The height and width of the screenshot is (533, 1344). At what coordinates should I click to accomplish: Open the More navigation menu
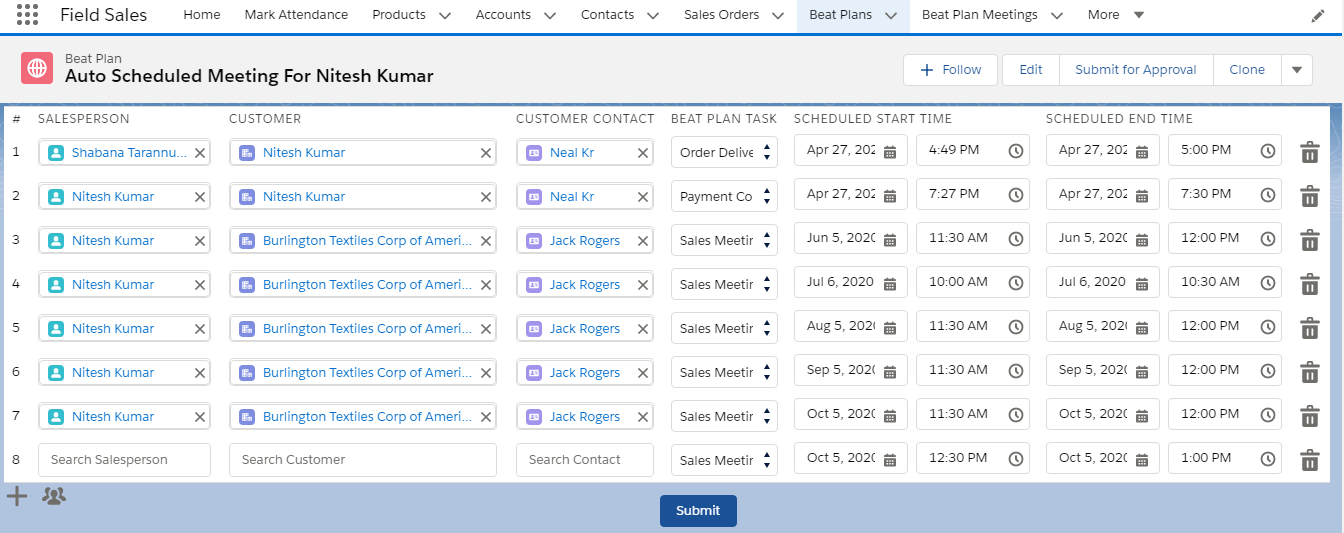point(1116,15)
